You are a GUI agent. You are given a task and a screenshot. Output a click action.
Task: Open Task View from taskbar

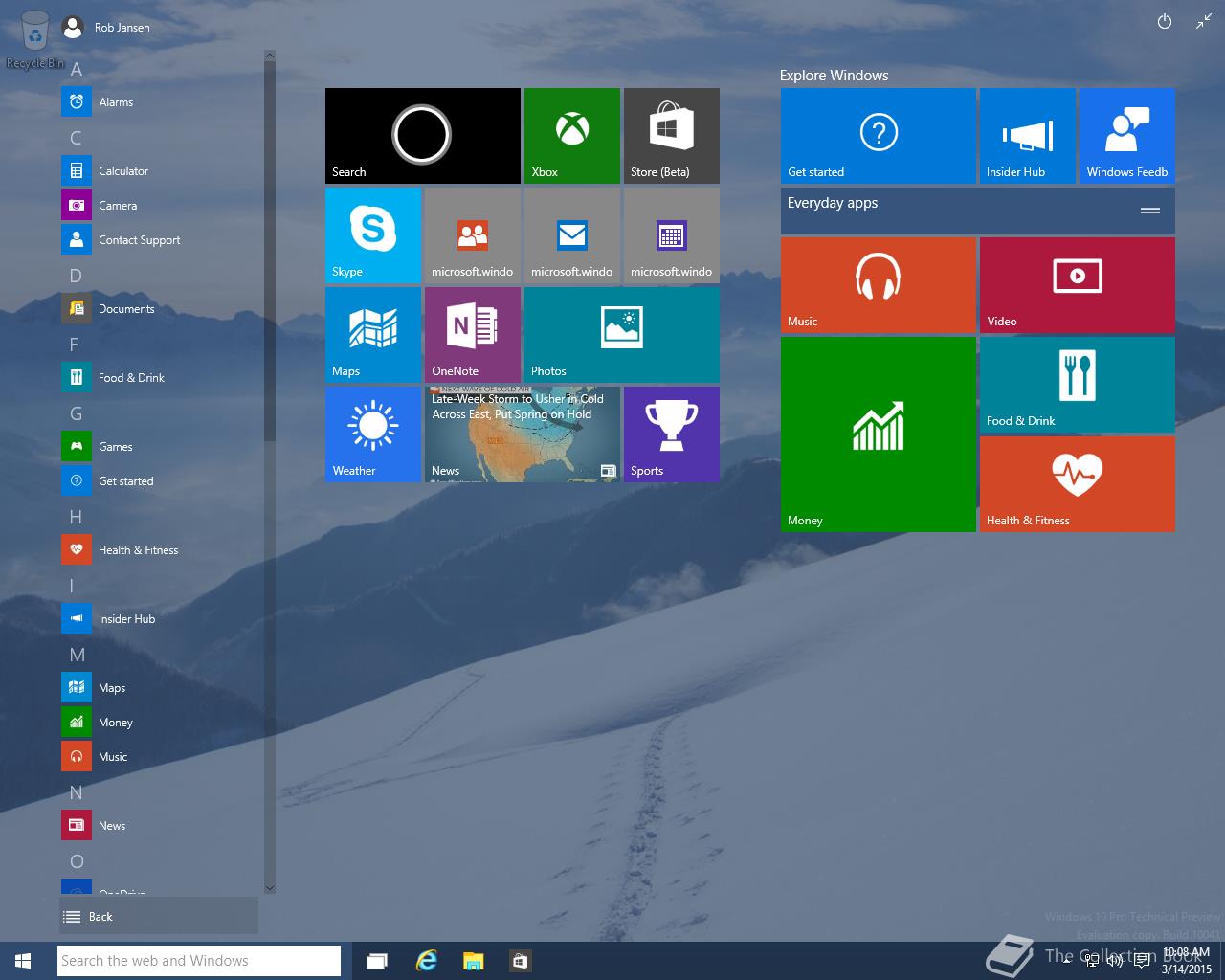tap(377, 961)
